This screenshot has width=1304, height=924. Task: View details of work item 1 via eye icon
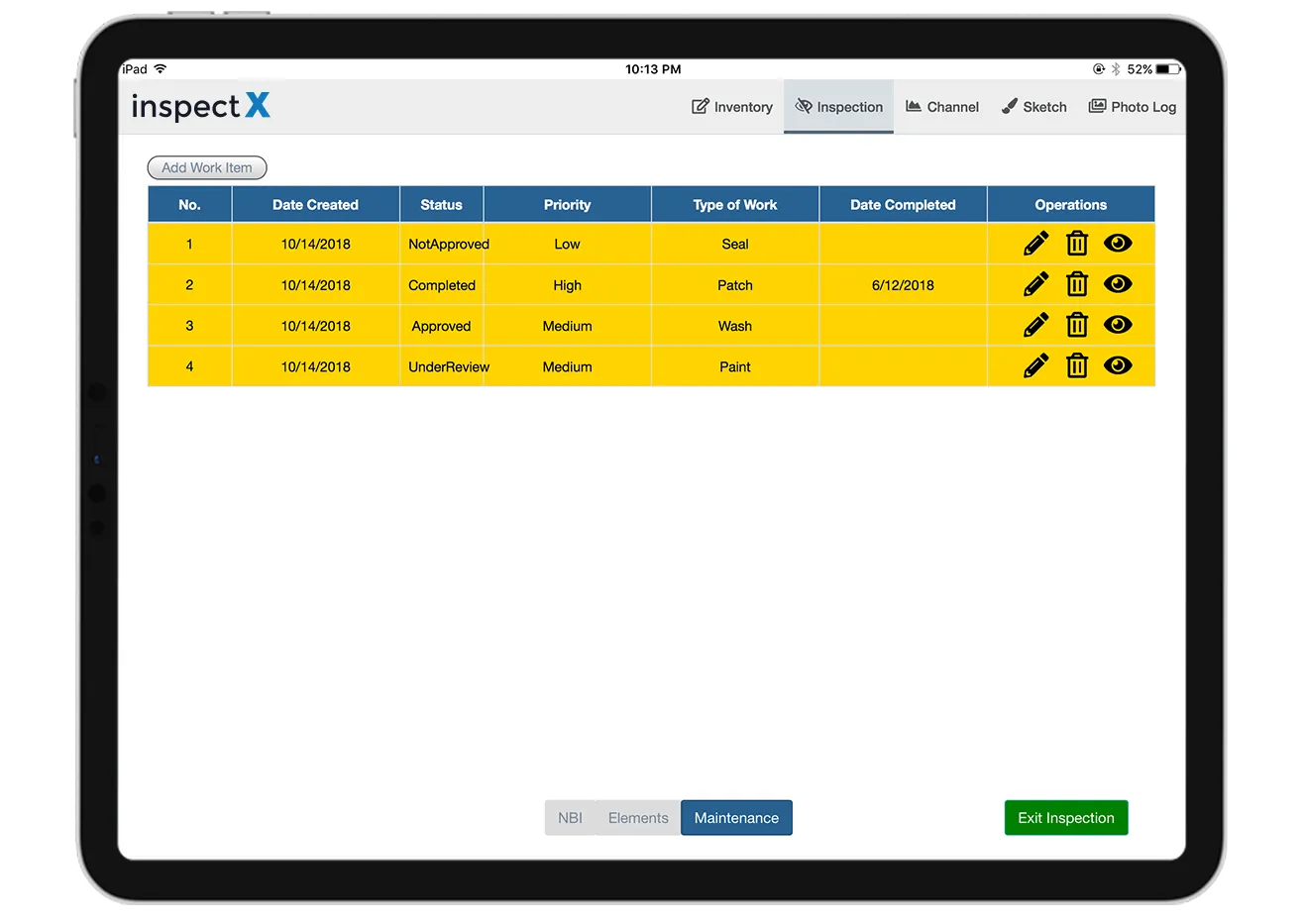[1118, 243]
